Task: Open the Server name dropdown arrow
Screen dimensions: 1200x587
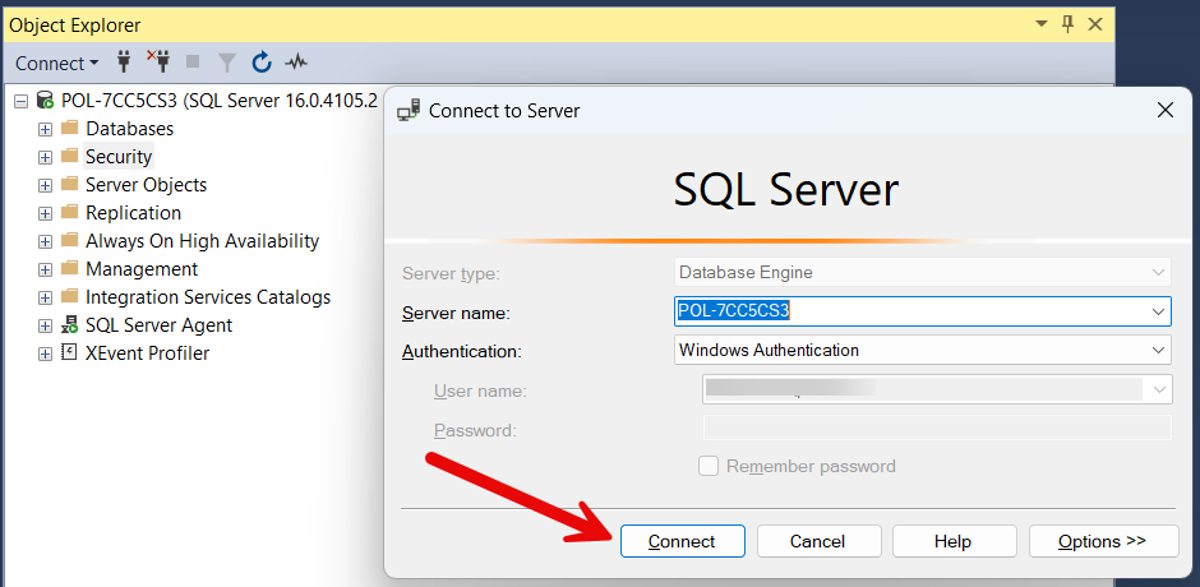Action: coord(1158,312)
